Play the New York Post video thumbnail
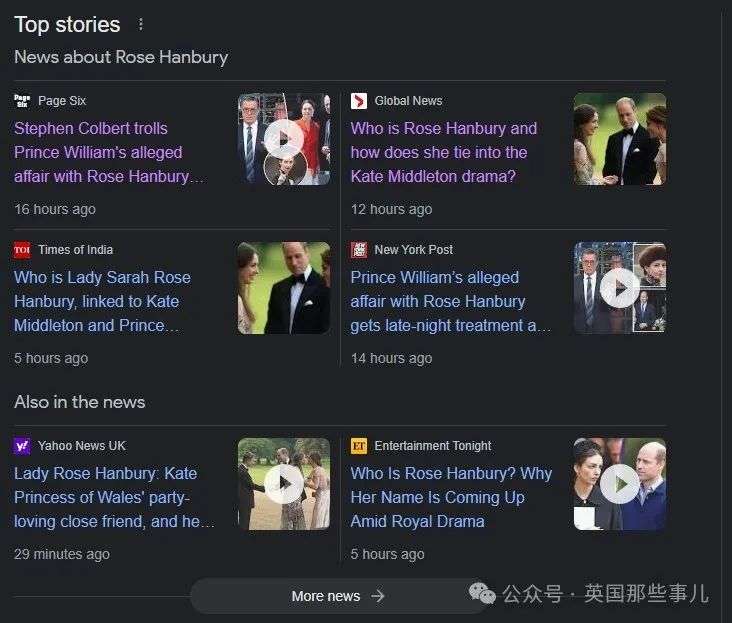 (x=620, y=288)
